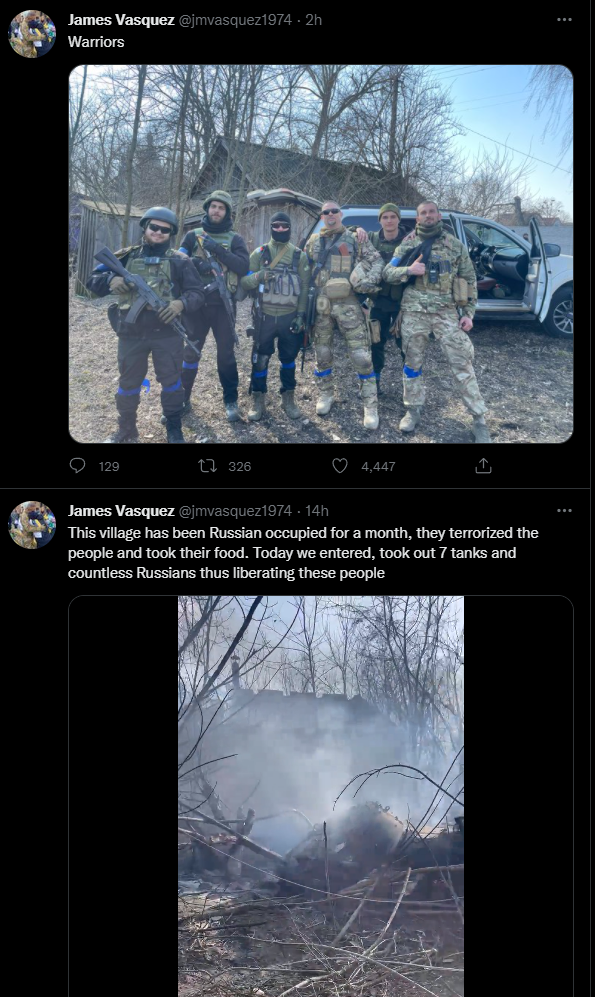Open James Vasquez name on Warriors tweet

pos(121,20)
